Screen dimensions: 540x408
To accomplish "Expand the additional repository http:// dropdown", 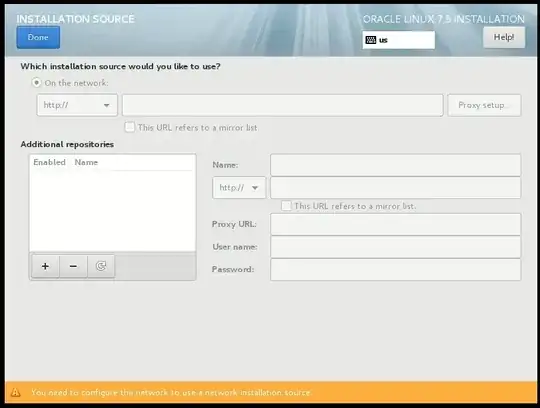I will [x=239, y=188].
